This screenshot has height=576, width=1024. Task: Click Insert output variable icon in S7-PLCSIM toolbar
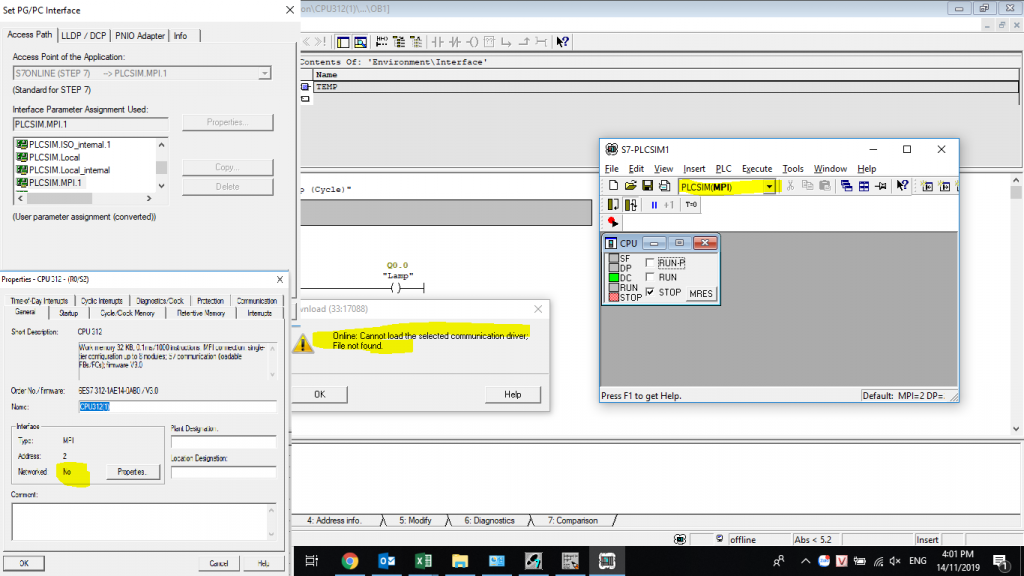click(944, 186)
